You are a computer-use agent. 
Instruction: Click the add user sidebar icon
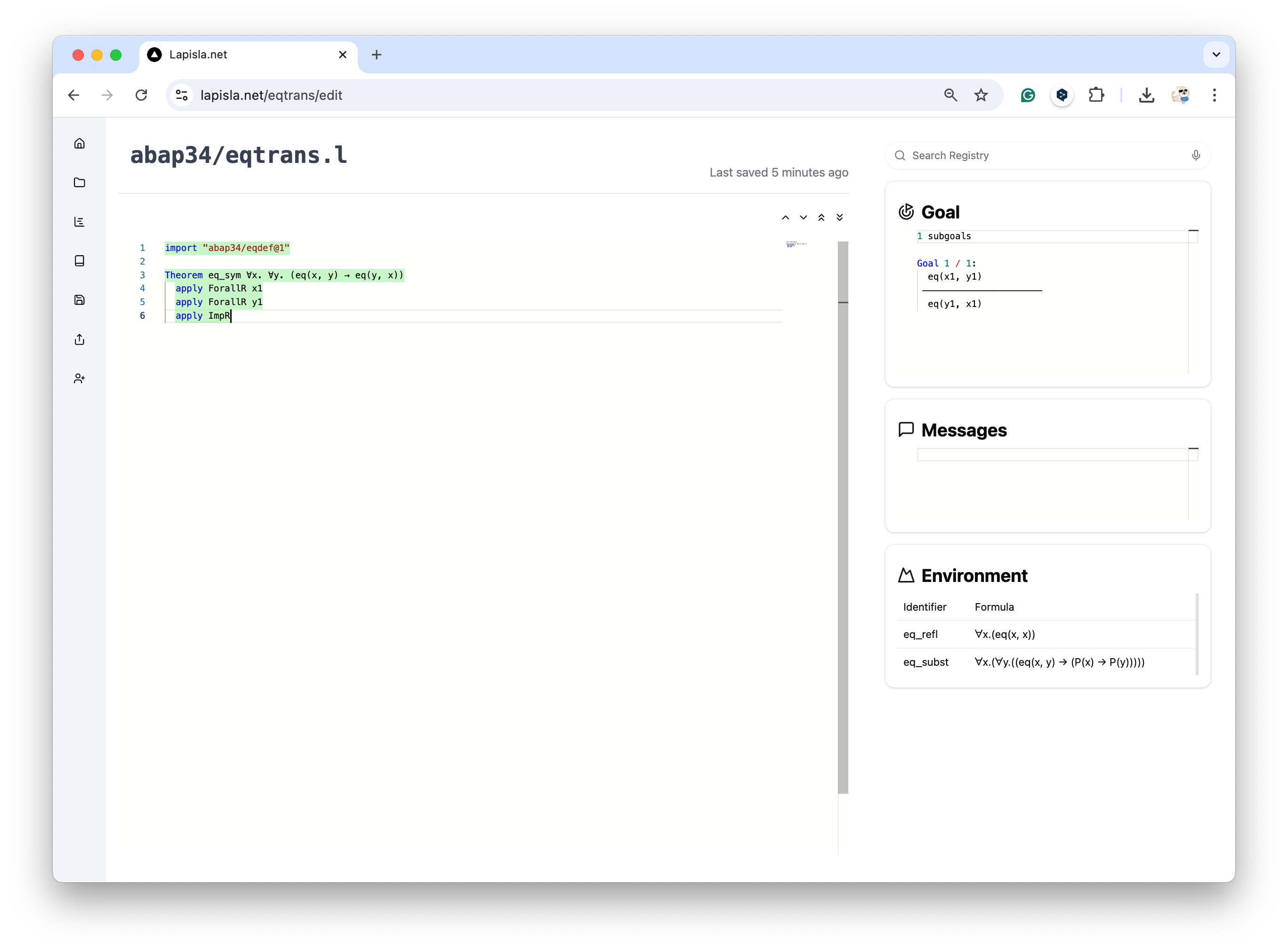click(x=80, y=379)
